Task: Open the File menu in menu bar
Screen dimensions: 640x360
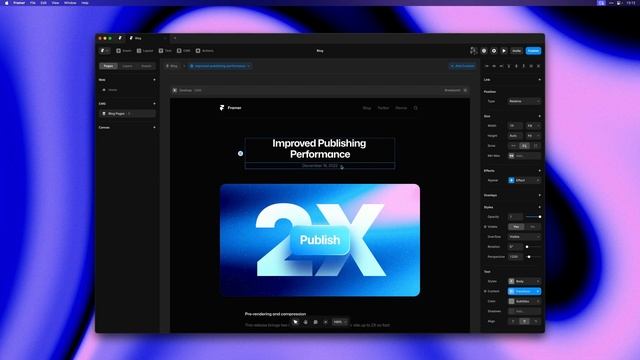Action: (x=33, y=3)
